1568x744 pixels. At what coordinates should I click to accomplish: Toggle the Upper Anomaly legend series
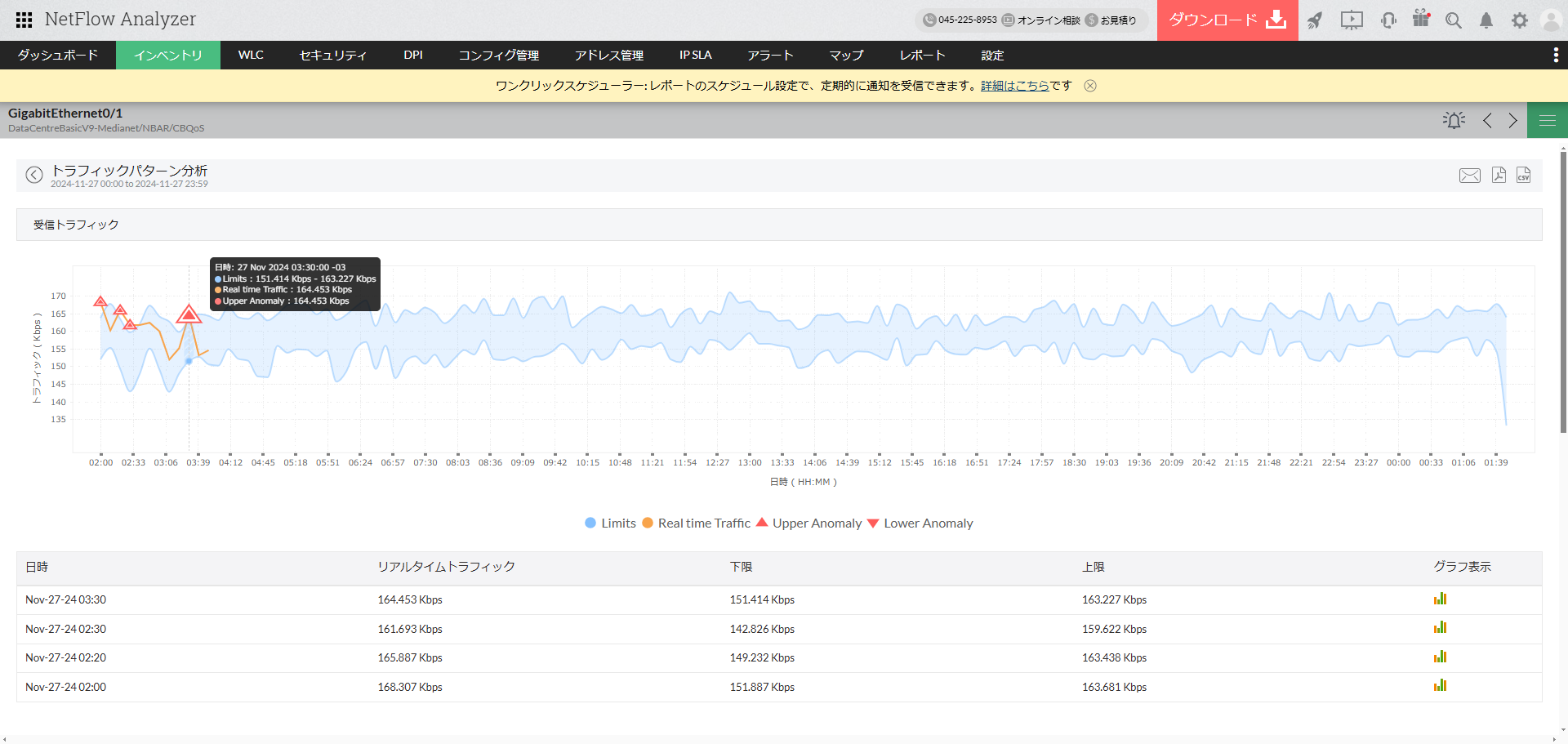(x=808, y=523)
